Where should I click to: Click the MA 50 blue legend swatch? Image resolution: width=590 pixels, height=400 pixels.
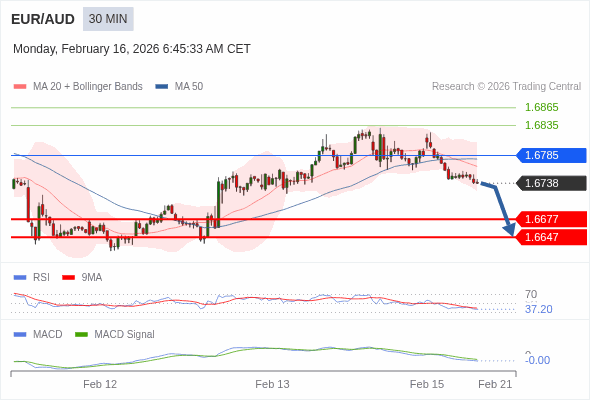(162, 87)
